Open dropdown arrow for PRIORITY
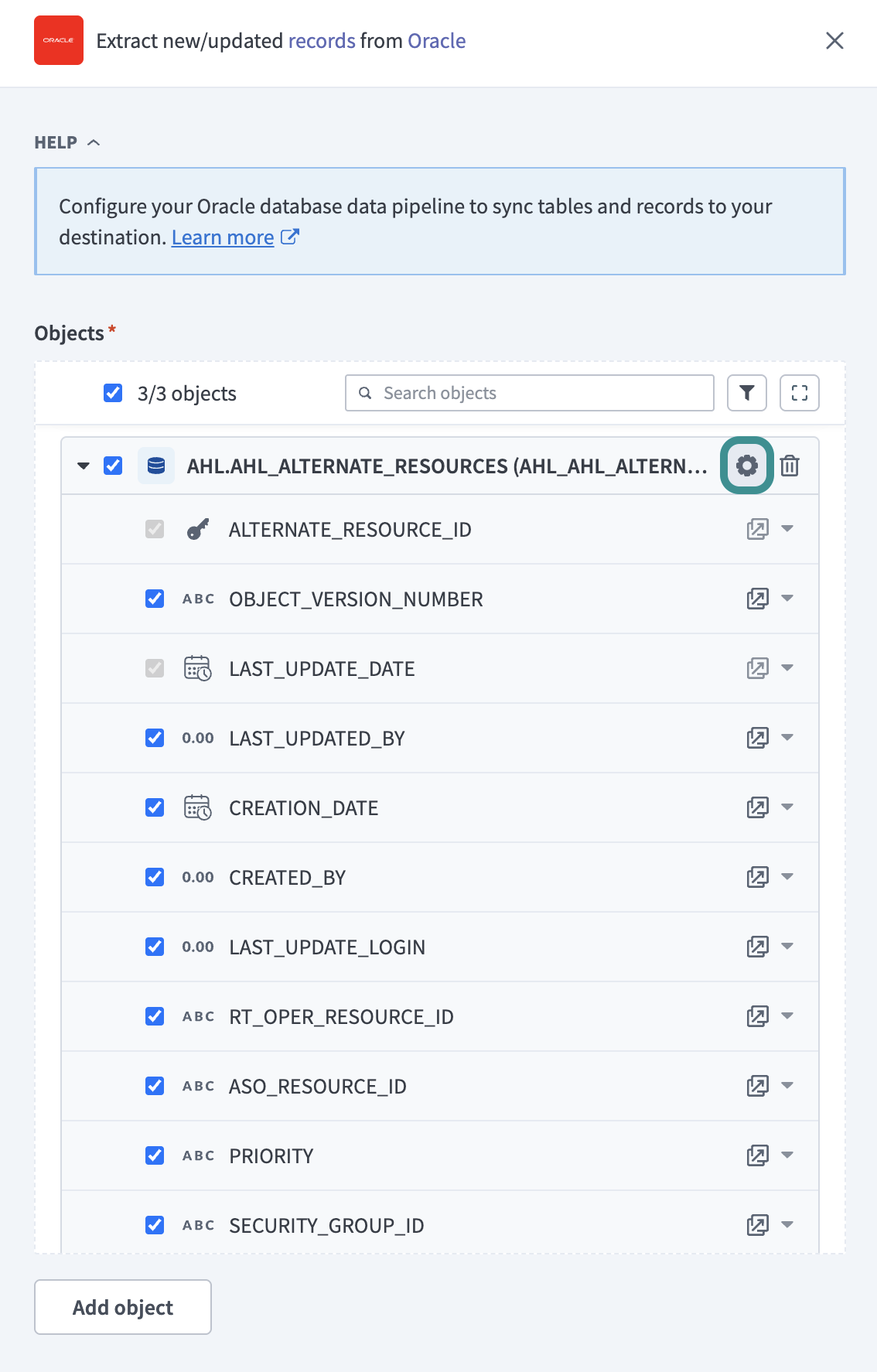Image resolution: width=877 pixels, height=1372 pixels. pyautogui.click(x=787, y=1155)
